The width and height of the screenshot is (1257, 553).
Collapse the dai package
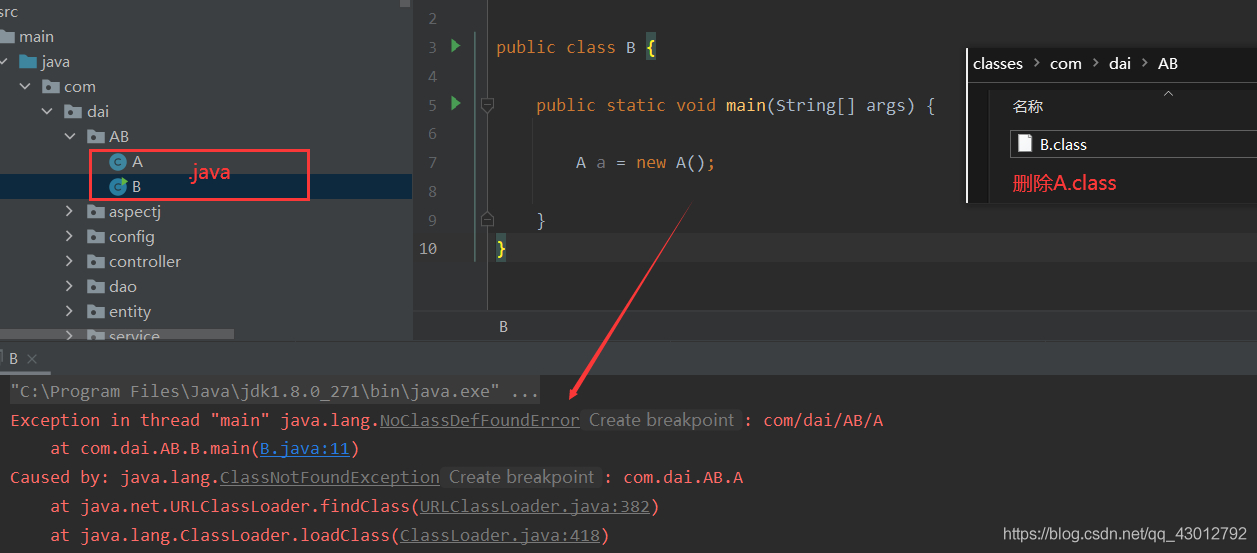coord(47,111)
